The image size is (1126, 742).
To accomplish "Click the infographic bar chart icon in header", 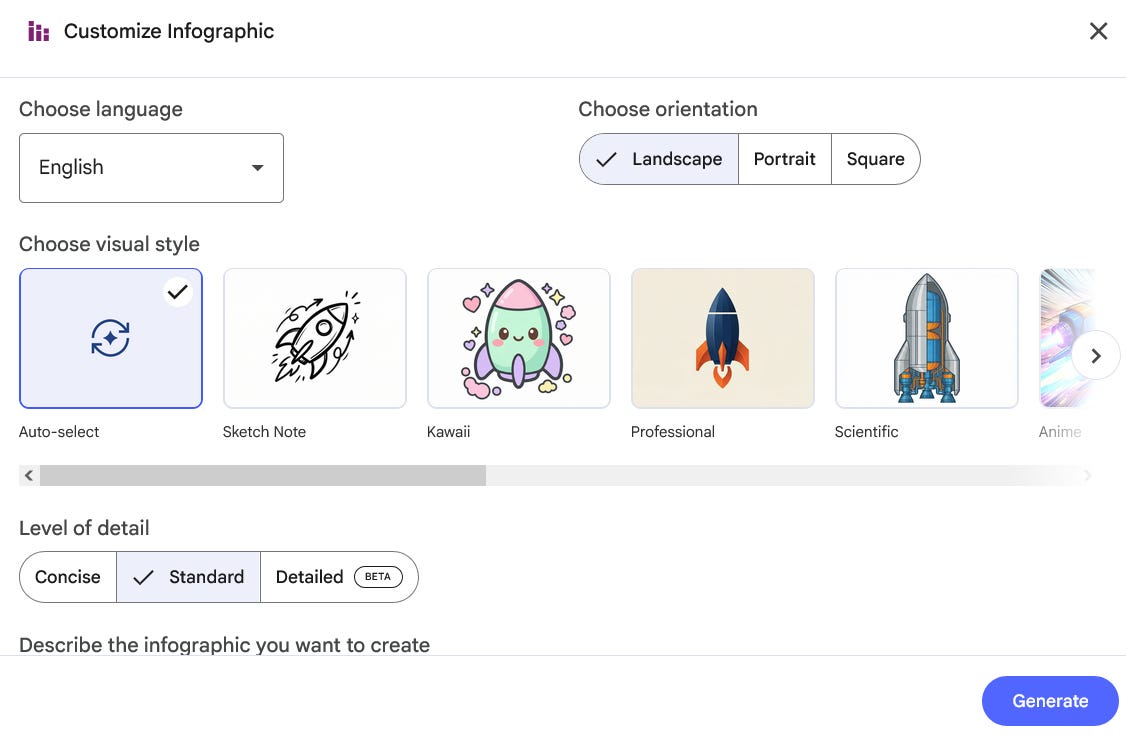I will tap(38, 32).
